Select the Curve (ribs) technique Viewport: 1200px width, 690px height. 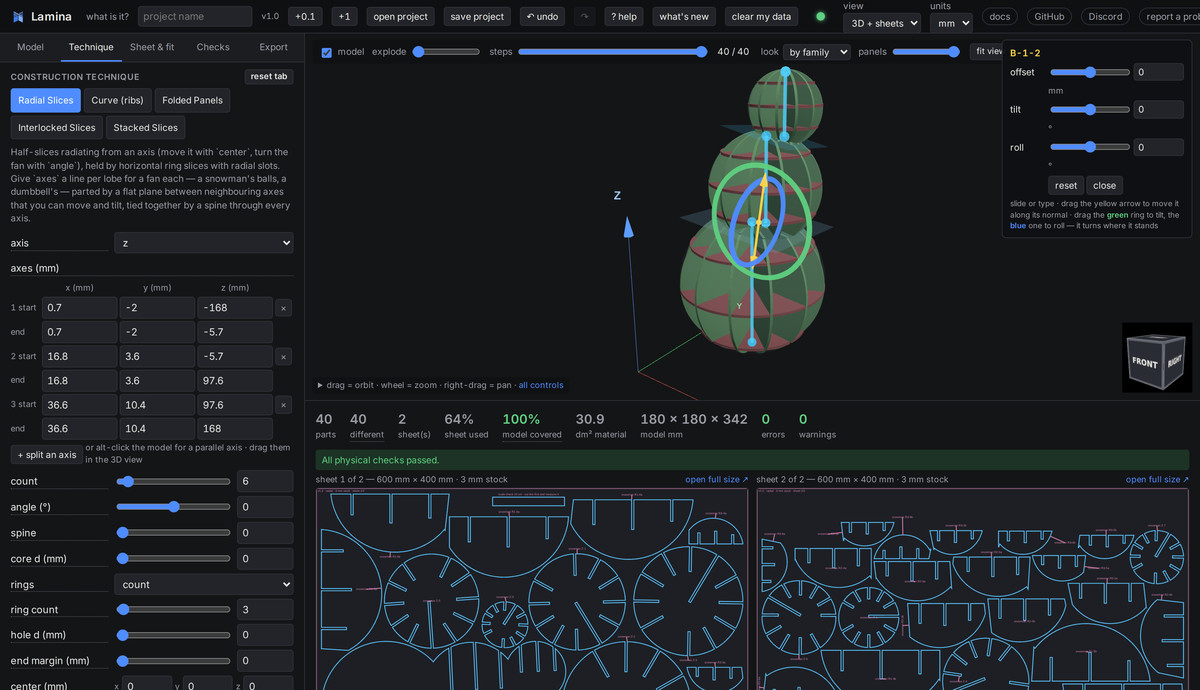pos(118,100)
